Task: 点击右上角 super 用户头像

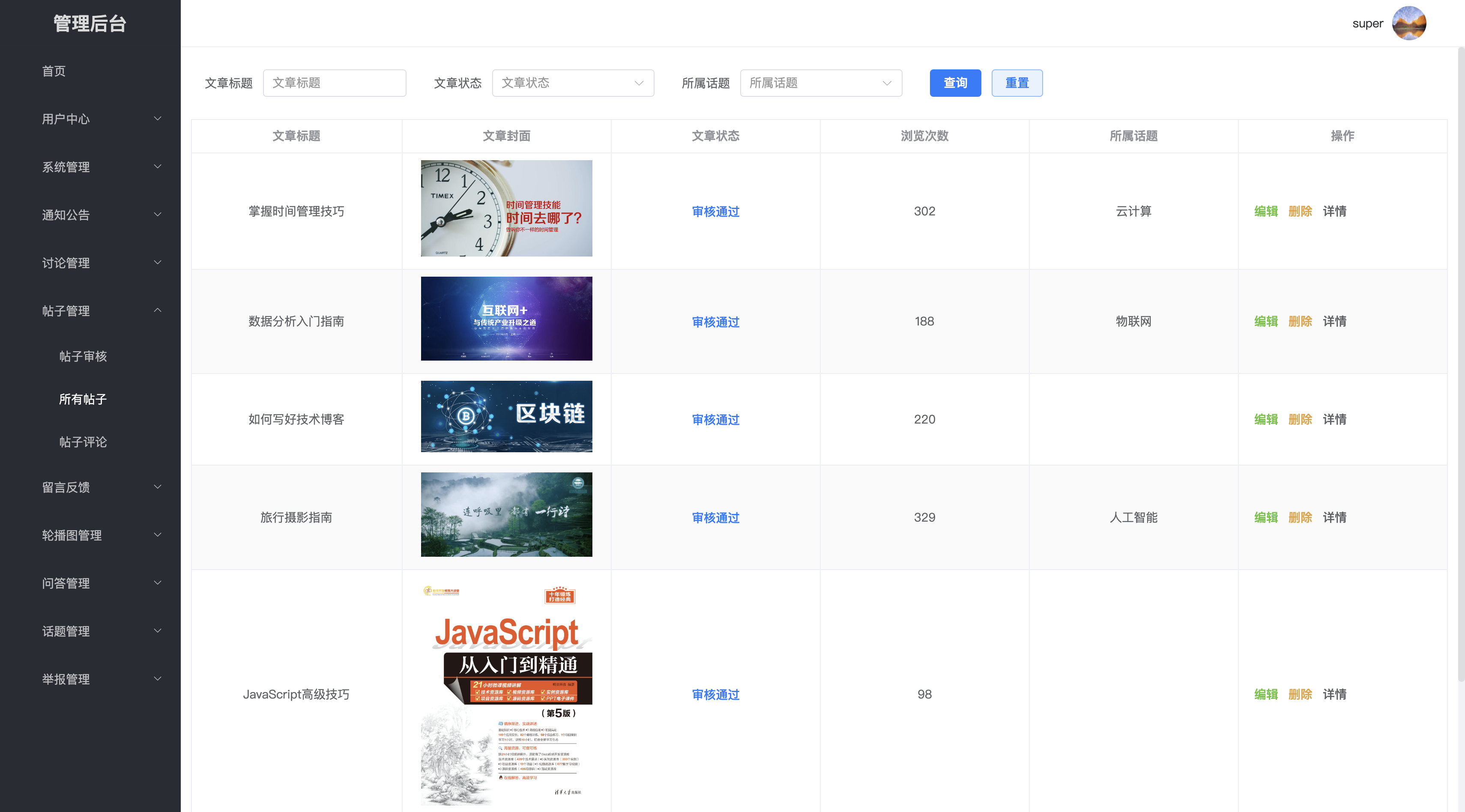Action: pyautogui.click(x=1409, y=23)
